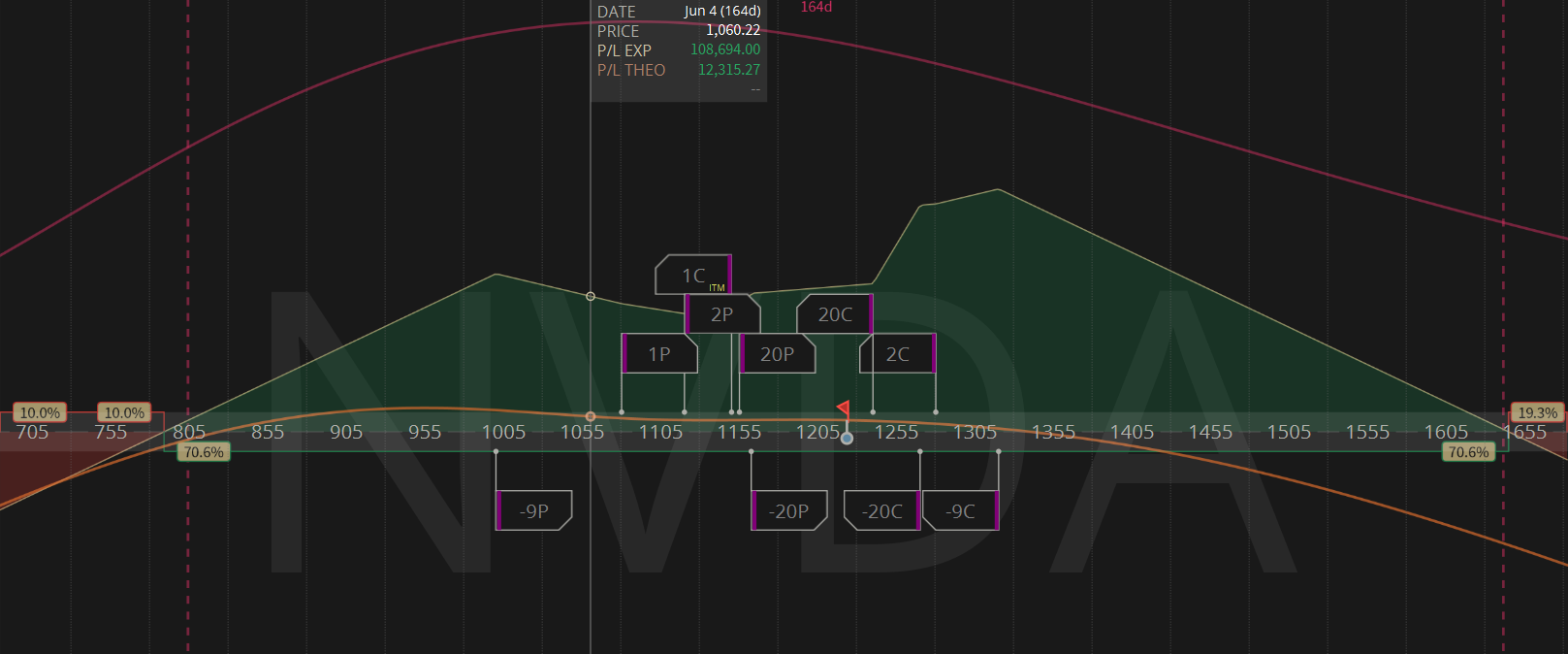Click the 1205 price axis label
Viewport: 1568px width, 654px height.
pos(817,432)
